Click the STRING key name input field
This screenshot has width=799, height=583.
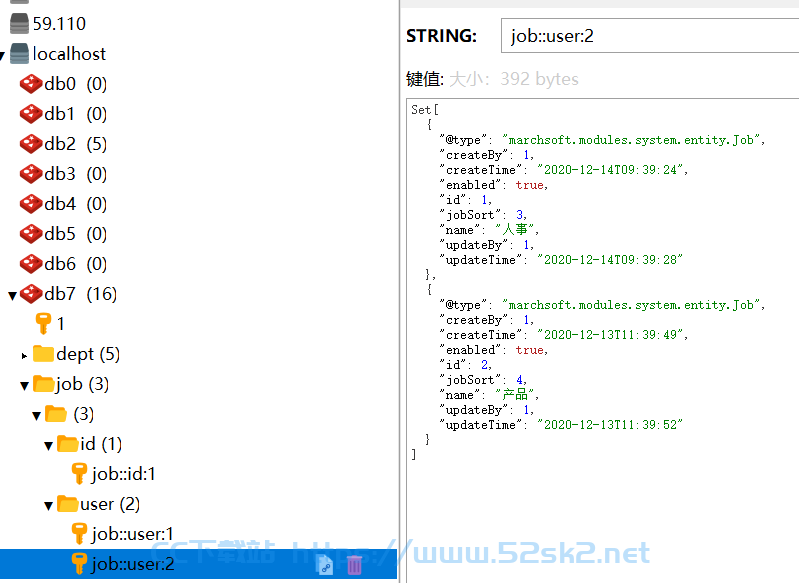(x=650, y=36)
